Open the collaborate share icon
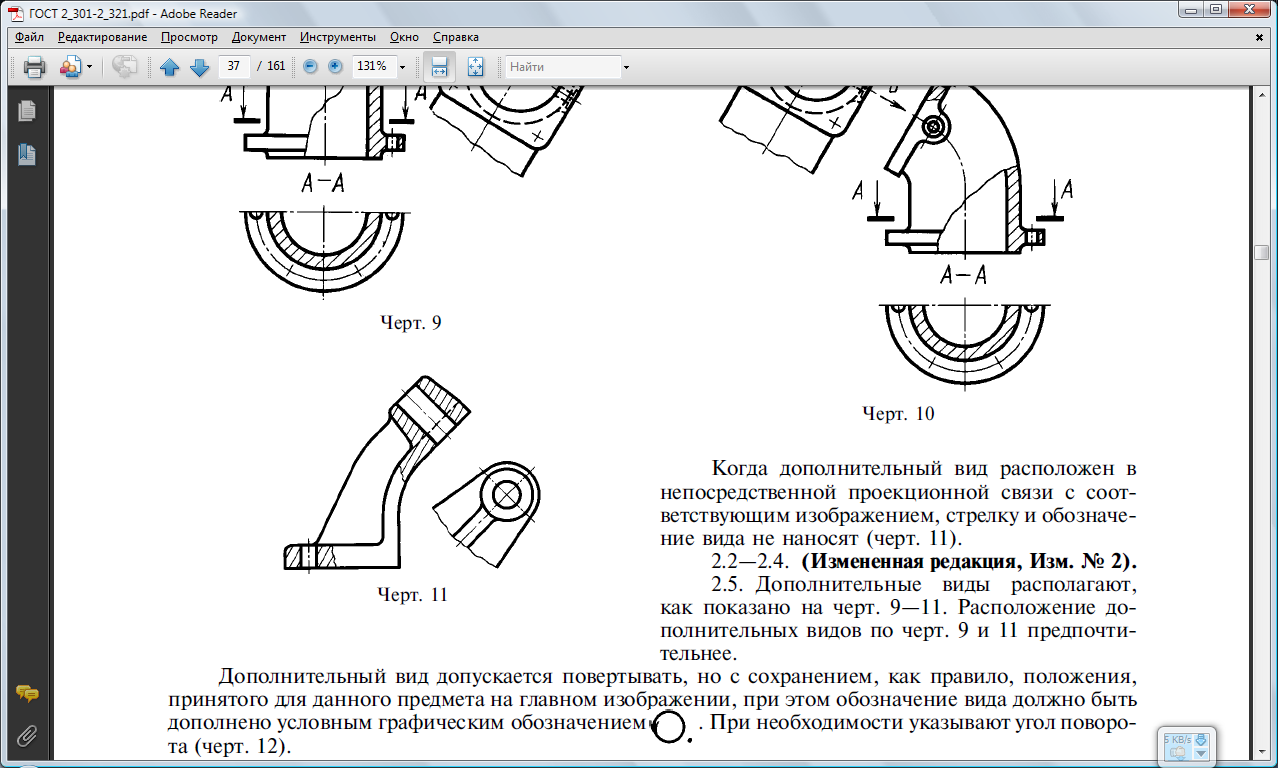1278x768 pixels. tap(70, 67)
